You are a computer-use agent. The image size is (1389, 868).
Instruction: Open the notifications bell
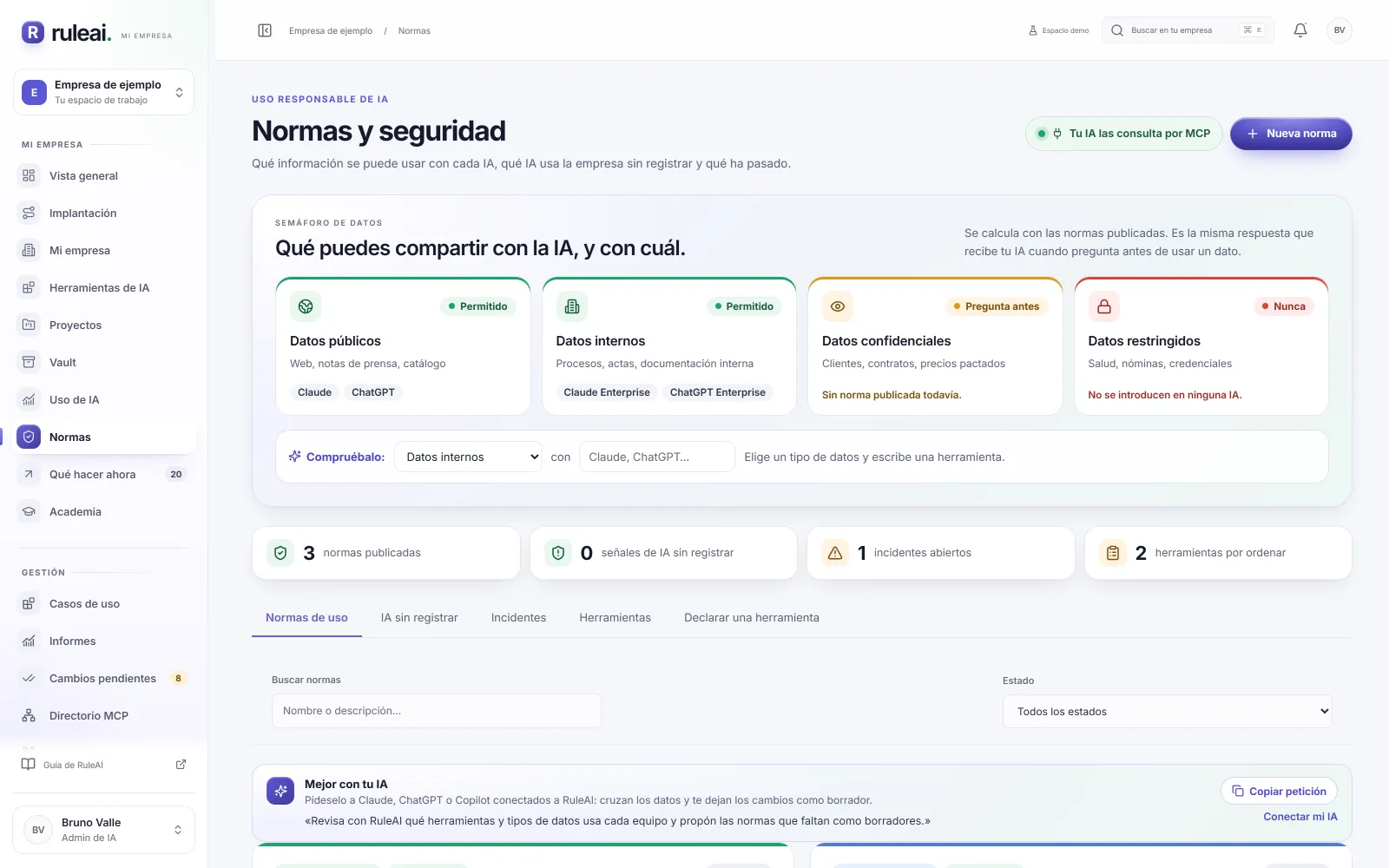tap(1300, 30)
